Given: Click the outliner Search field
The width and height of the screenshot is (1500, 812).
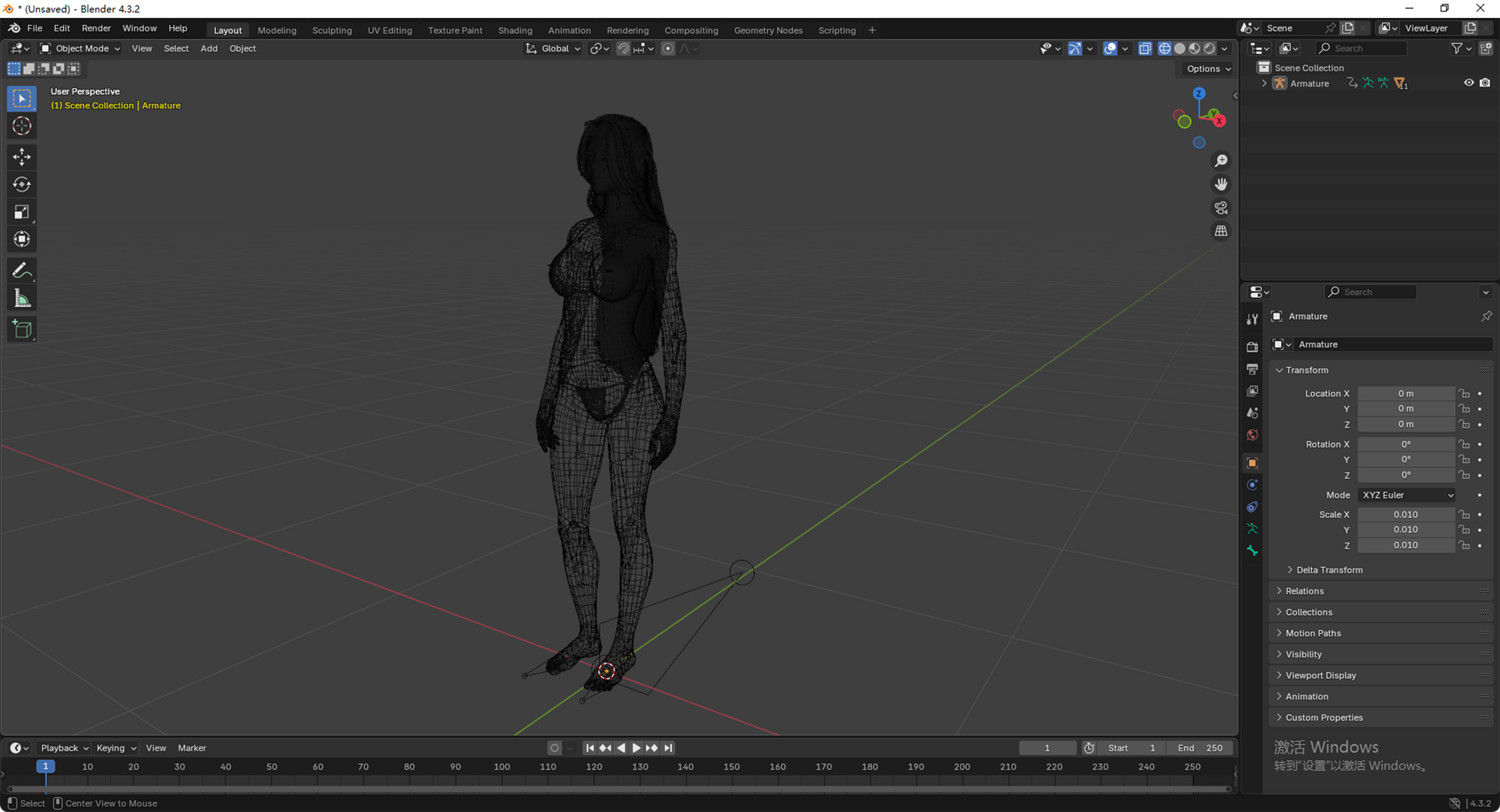Looking at the screenshot, I should 1362,48.
